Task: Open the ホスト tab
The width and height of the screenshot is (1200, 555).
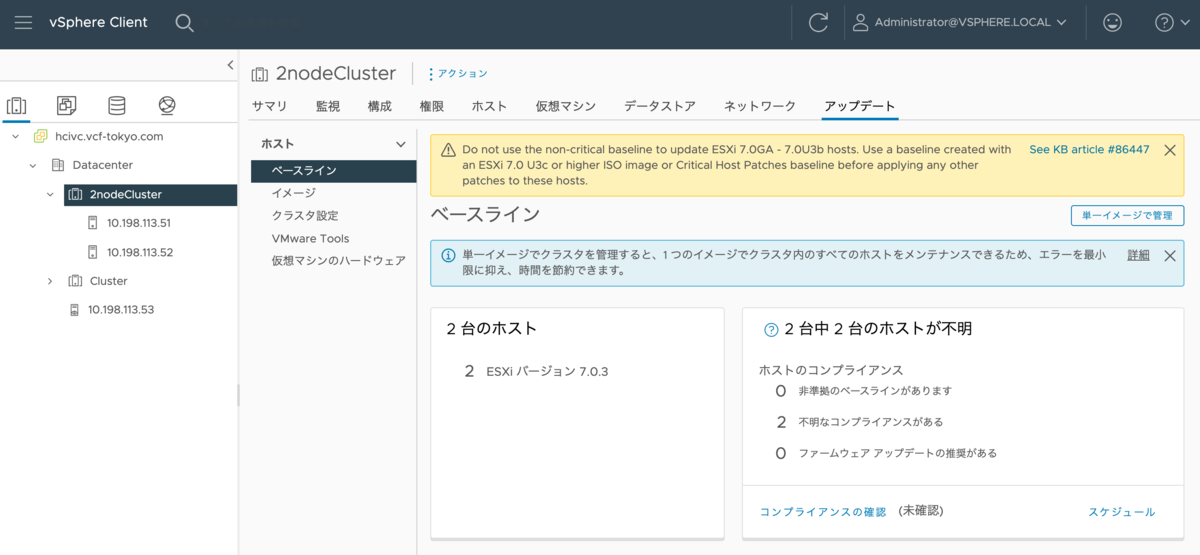Action: [x=489, y=106]
